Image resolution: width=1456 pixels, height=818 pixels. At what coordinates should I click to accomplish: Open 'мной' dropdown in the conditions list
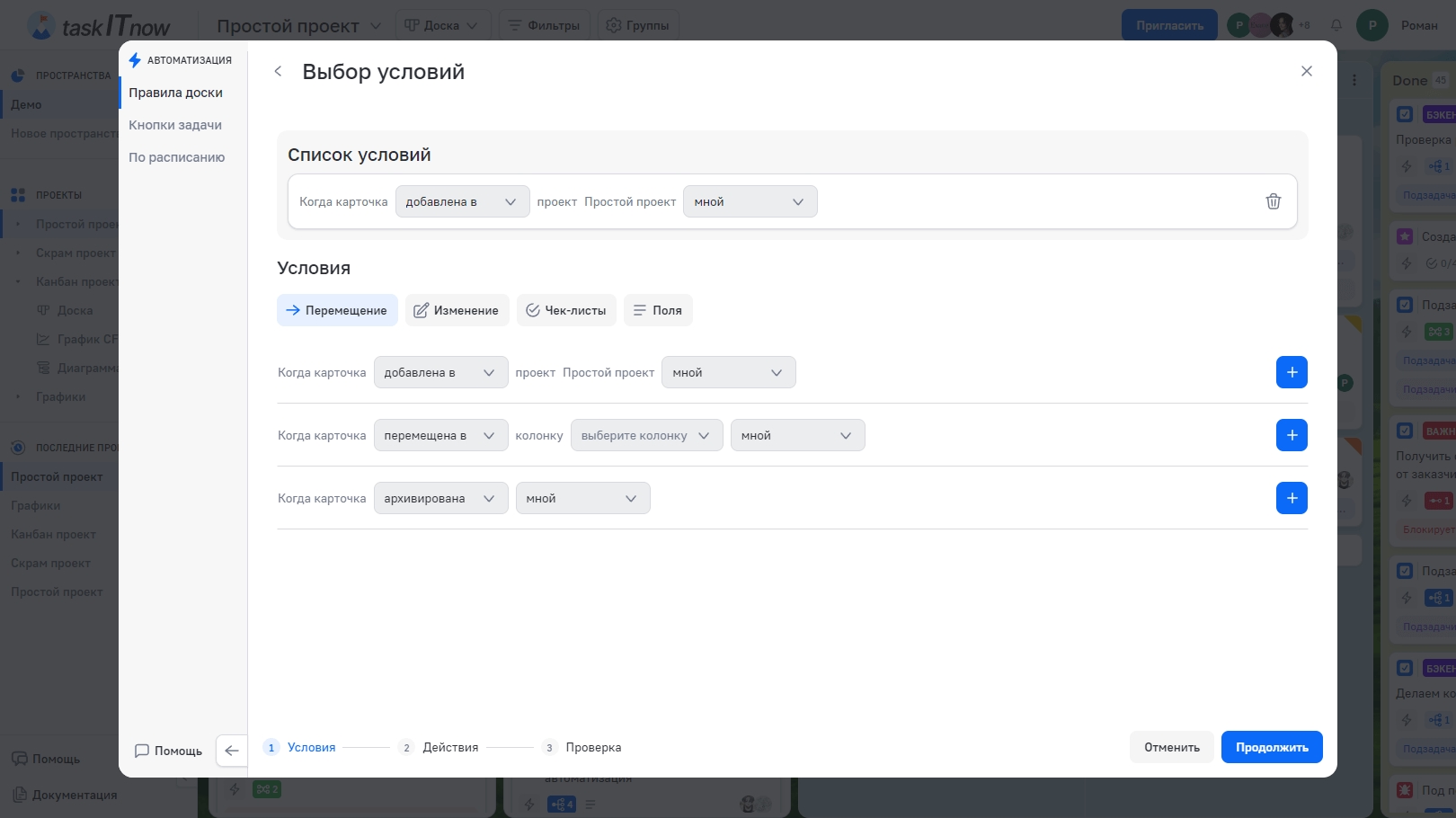(749, 201)
